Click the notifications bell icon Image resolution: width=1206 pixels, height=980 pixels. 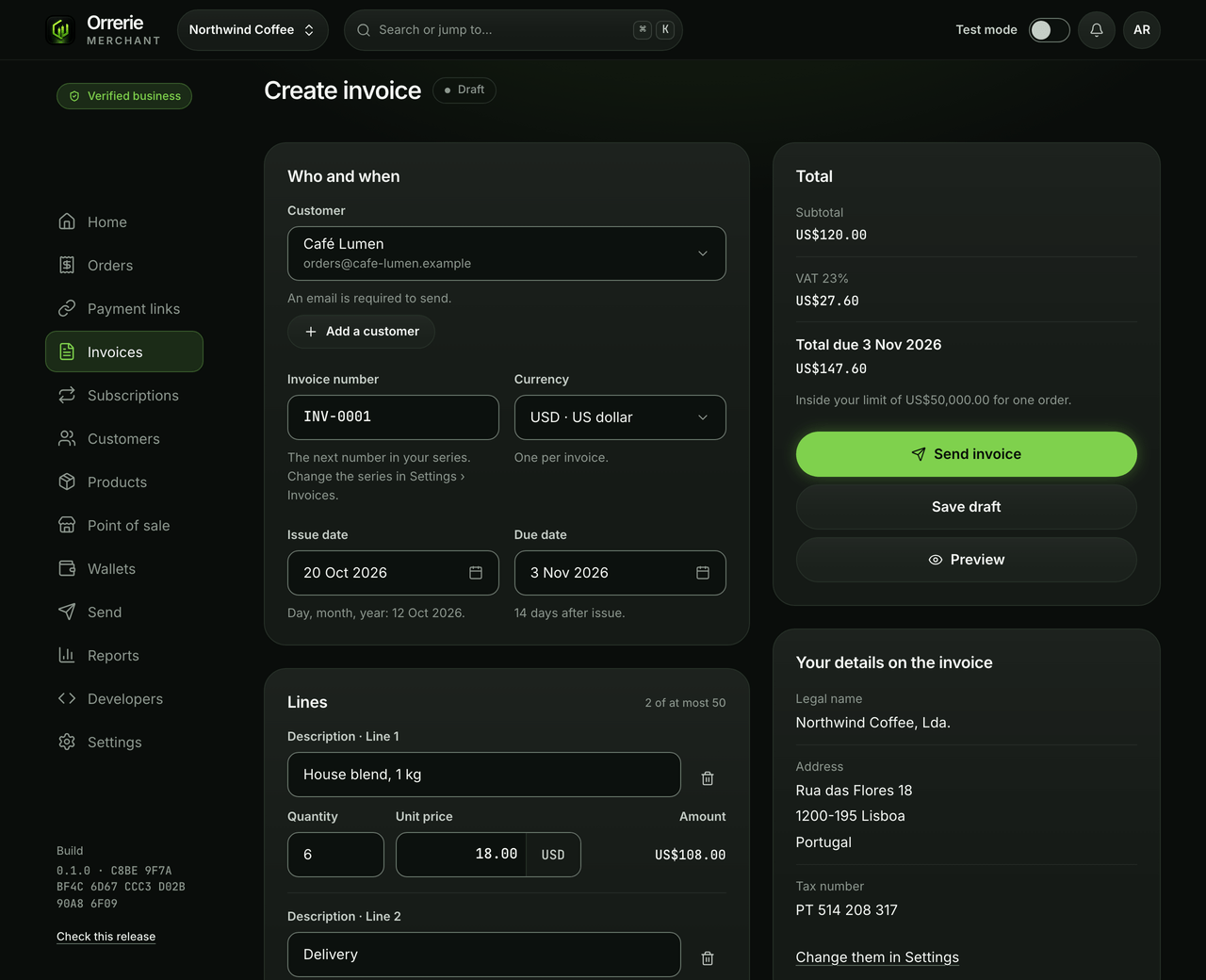(1097, 30)
